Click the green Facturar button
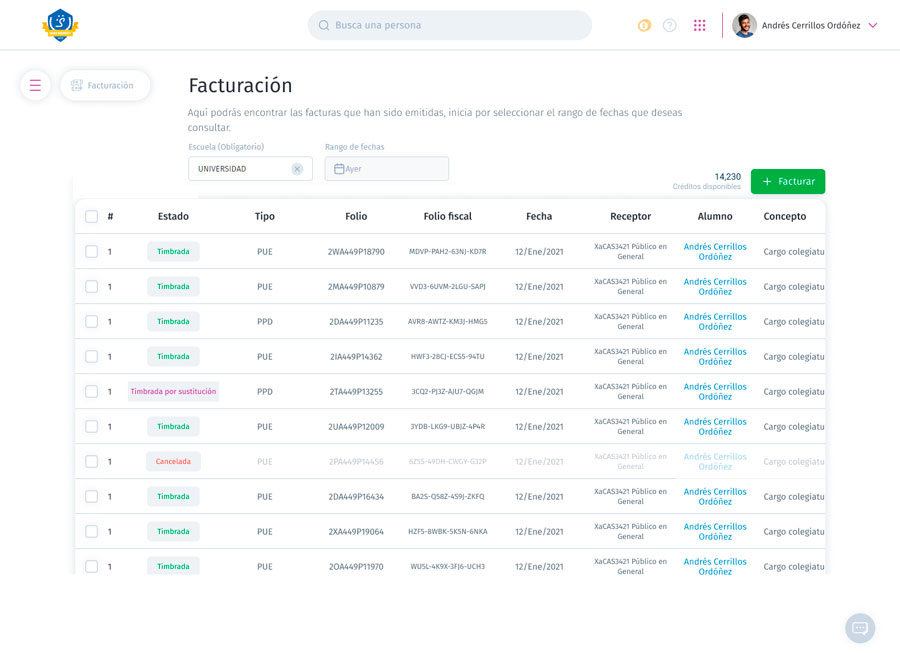The image size is (900, 653). [788, 181]
